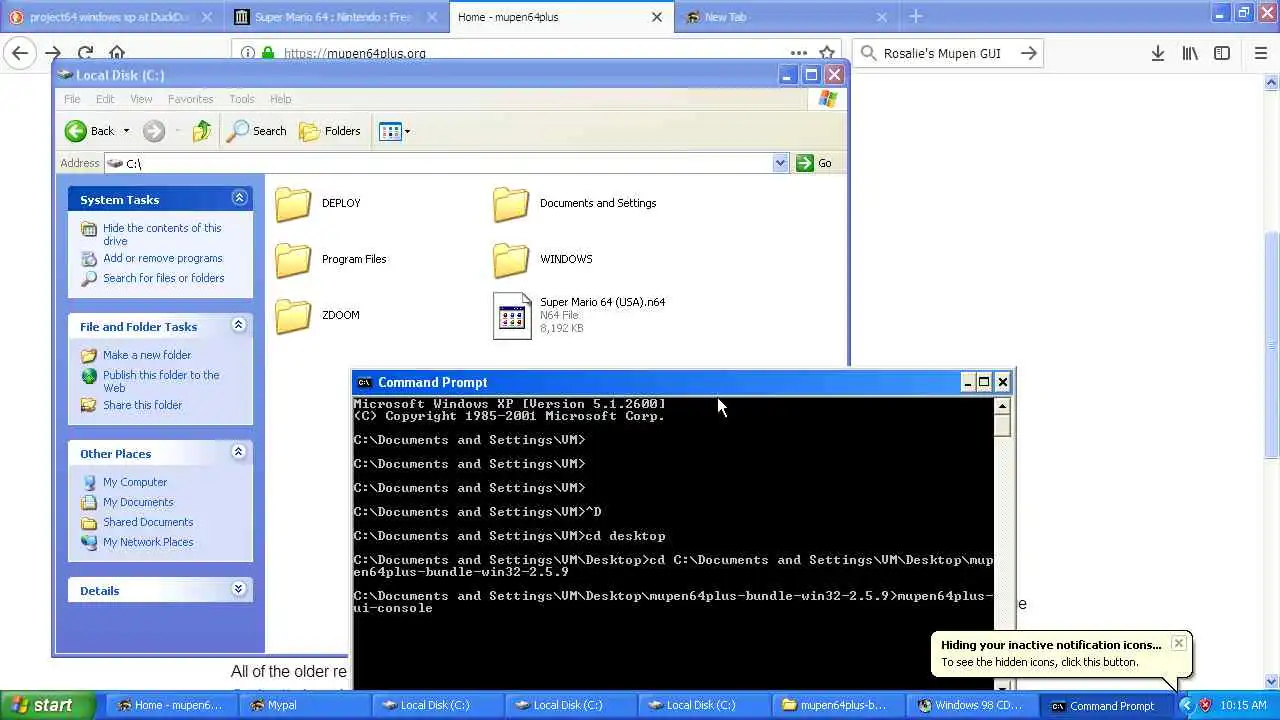Toggle the Folders pane button

[x=330, y=131]
